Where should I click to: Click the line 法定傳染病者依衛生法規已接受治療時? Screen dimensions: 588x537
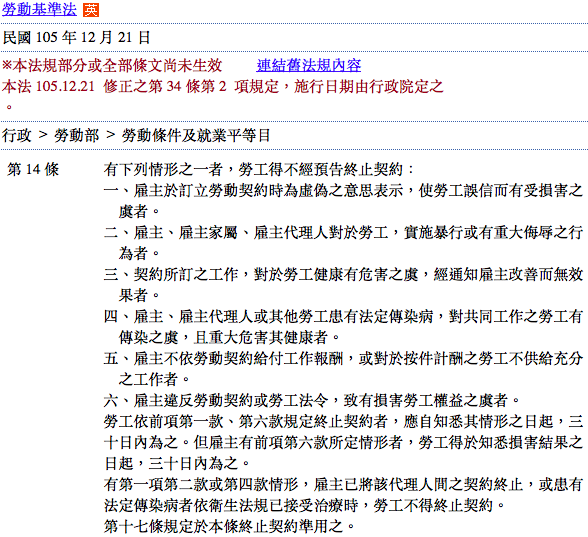[x=304, y=506]
